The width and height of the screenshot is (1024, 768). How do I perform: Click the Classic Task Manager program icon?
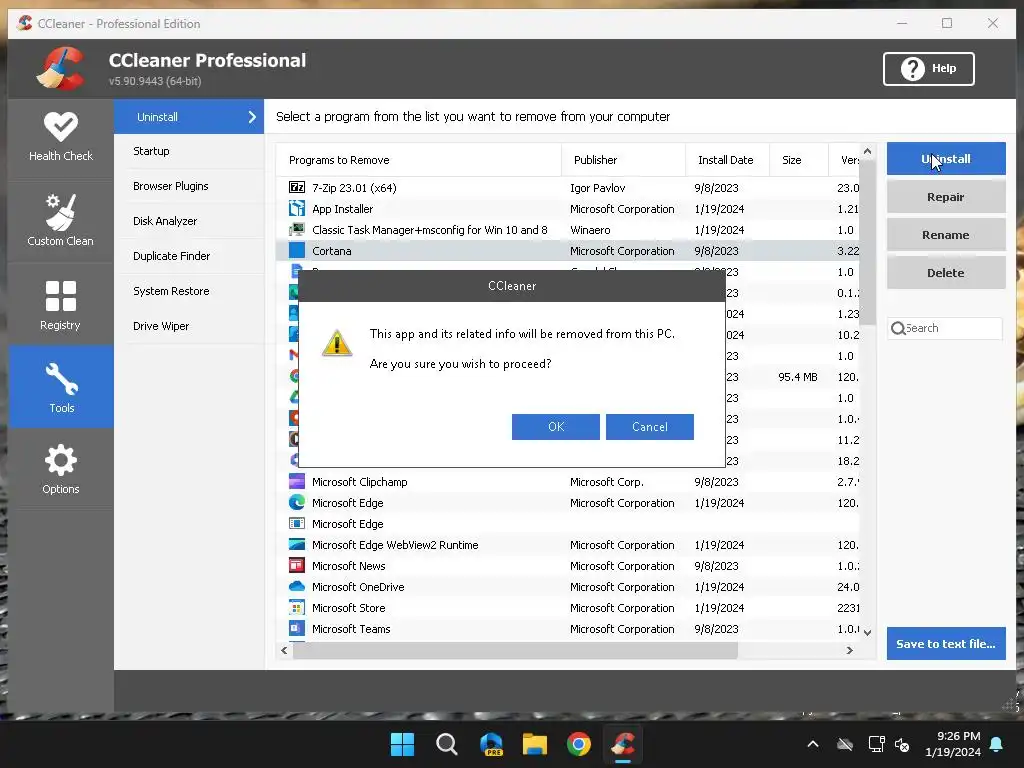click(x=296, y=229)
